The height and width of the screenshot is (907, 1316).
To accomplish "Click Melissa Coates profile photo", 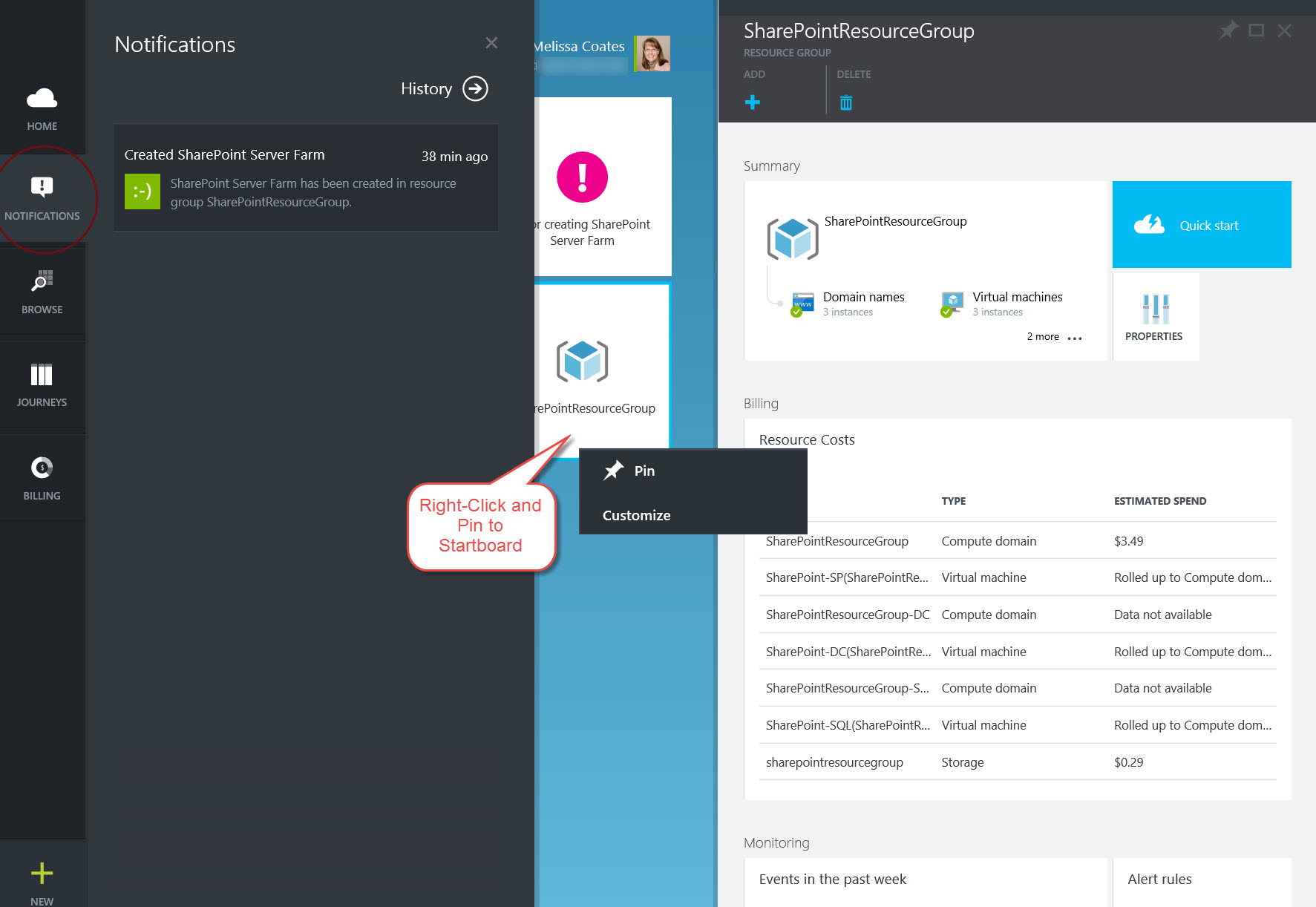I will [x=653, y=53].
